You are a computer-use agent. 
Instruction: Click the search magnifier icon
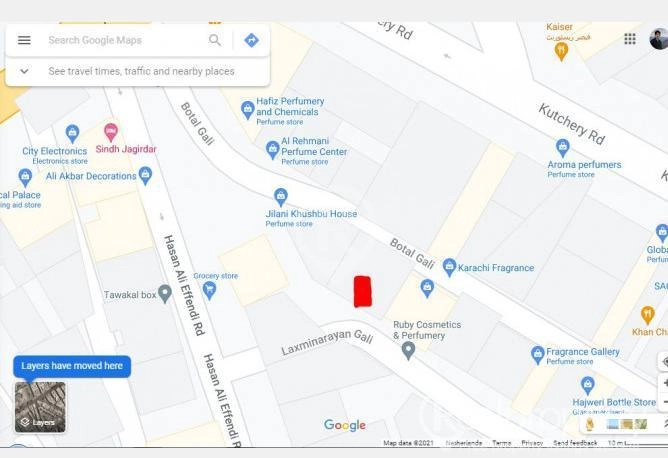(215, 40)
